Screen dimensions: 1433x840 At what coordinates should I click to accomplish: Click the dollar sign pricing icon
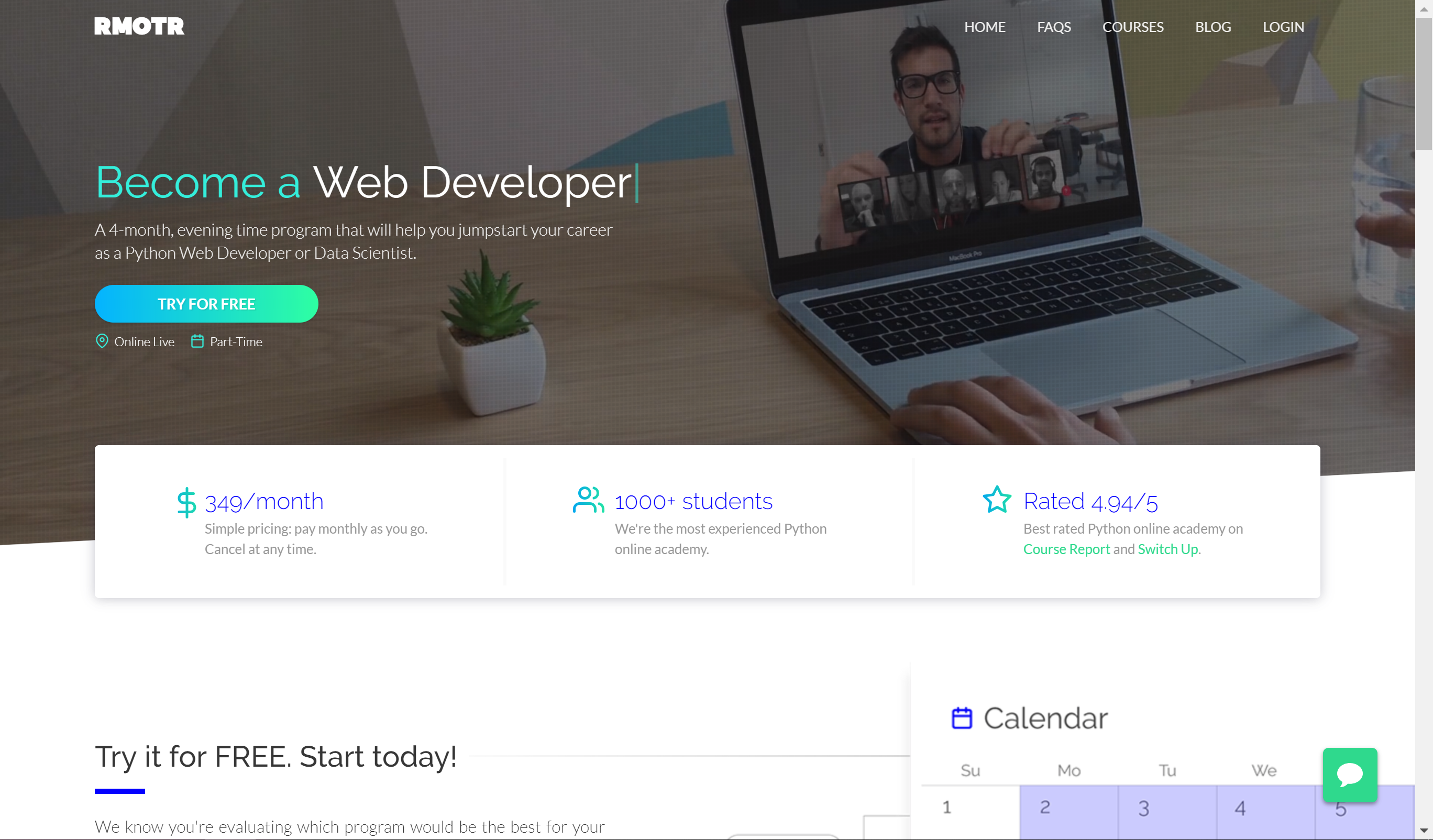(x=186, y=503)
